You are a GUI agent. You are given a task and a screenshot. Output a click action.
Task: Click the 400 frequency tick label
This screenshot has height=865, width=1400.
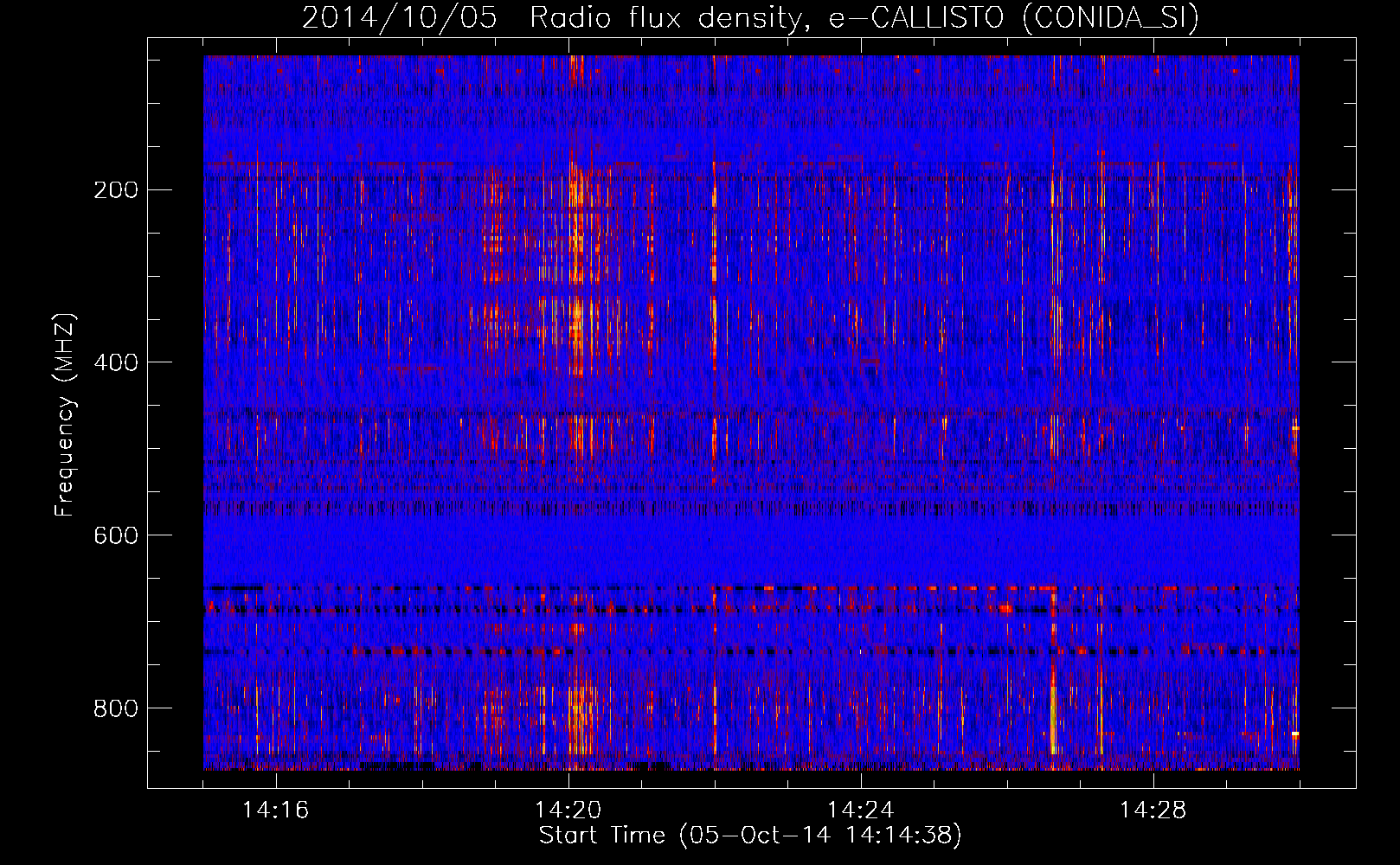pos(115,362)
